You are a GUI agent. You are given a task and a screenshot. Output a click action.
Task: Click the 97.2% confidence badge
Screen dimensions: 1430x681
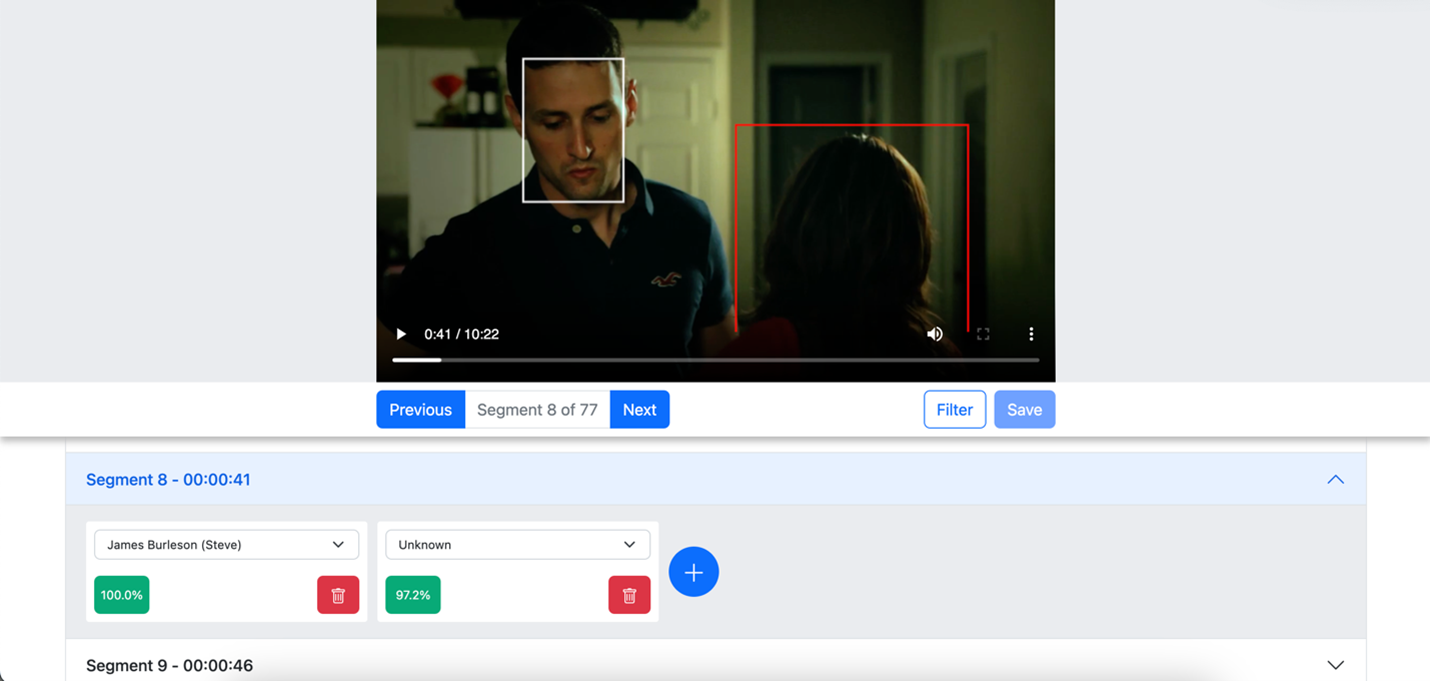tap(412, 594)
